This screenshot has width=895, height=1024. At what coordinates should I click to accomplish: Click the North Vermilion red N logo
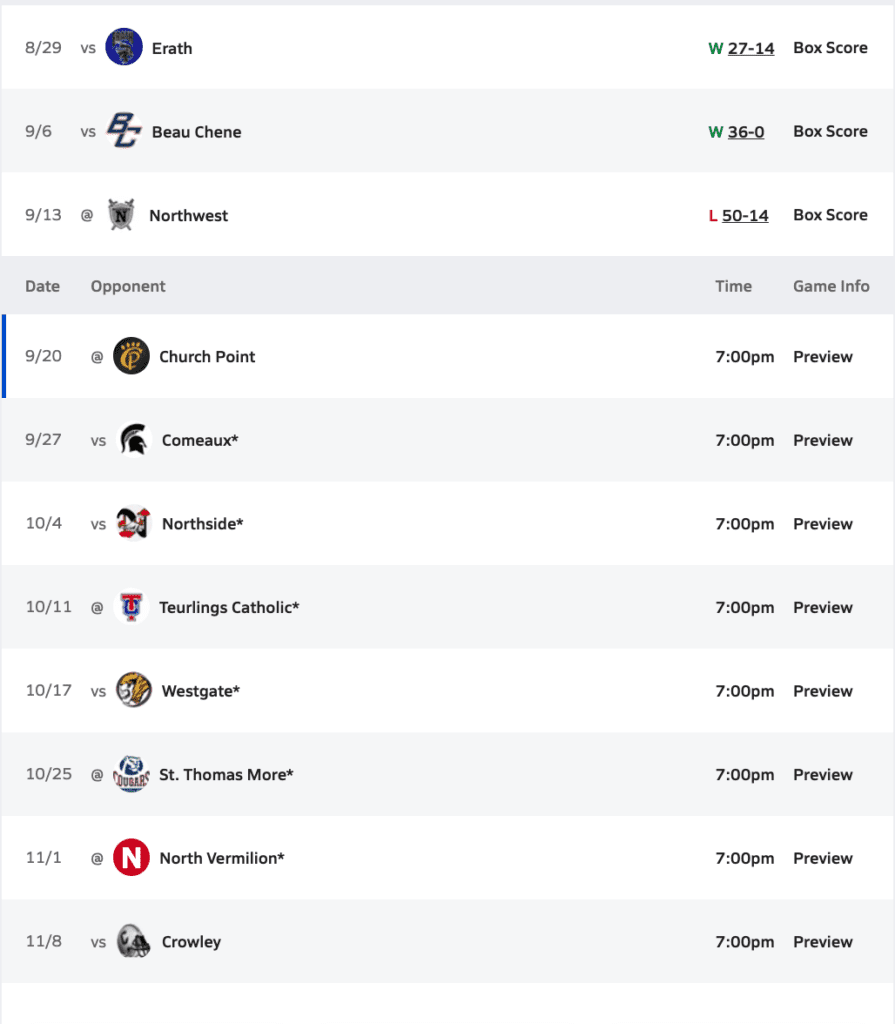click(x=131, y=858)
